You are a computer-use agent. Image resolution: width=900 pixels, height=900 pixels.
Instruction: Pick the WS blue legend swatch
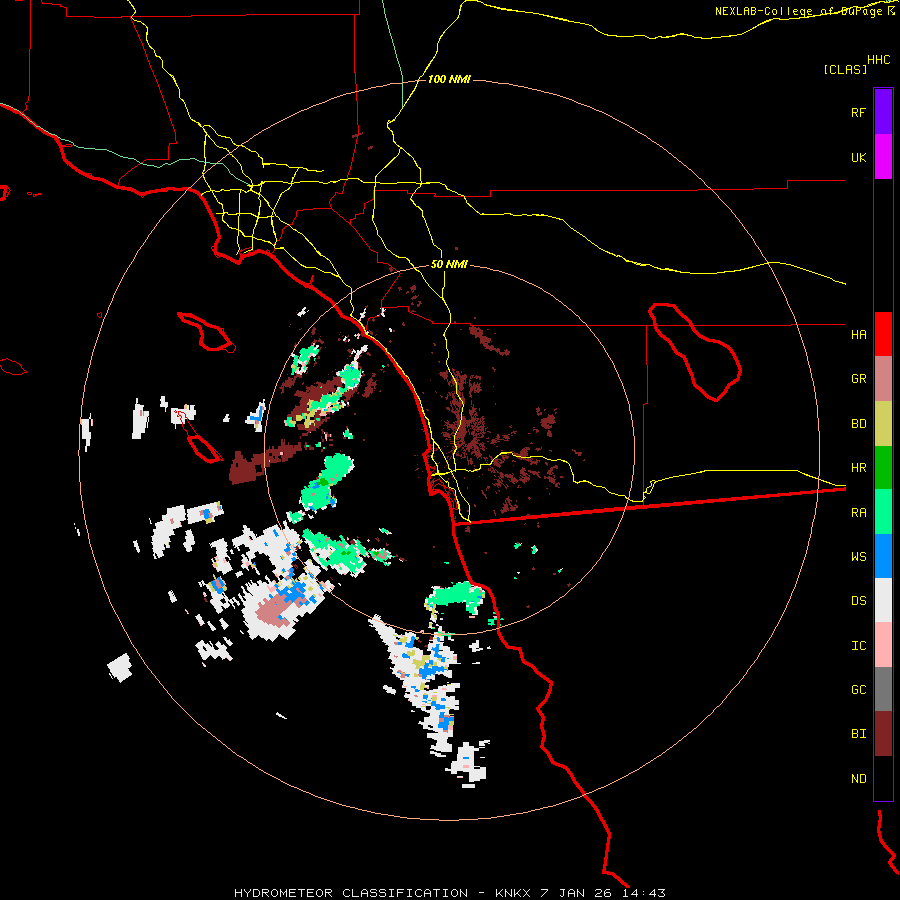click(x=883, y=556)
